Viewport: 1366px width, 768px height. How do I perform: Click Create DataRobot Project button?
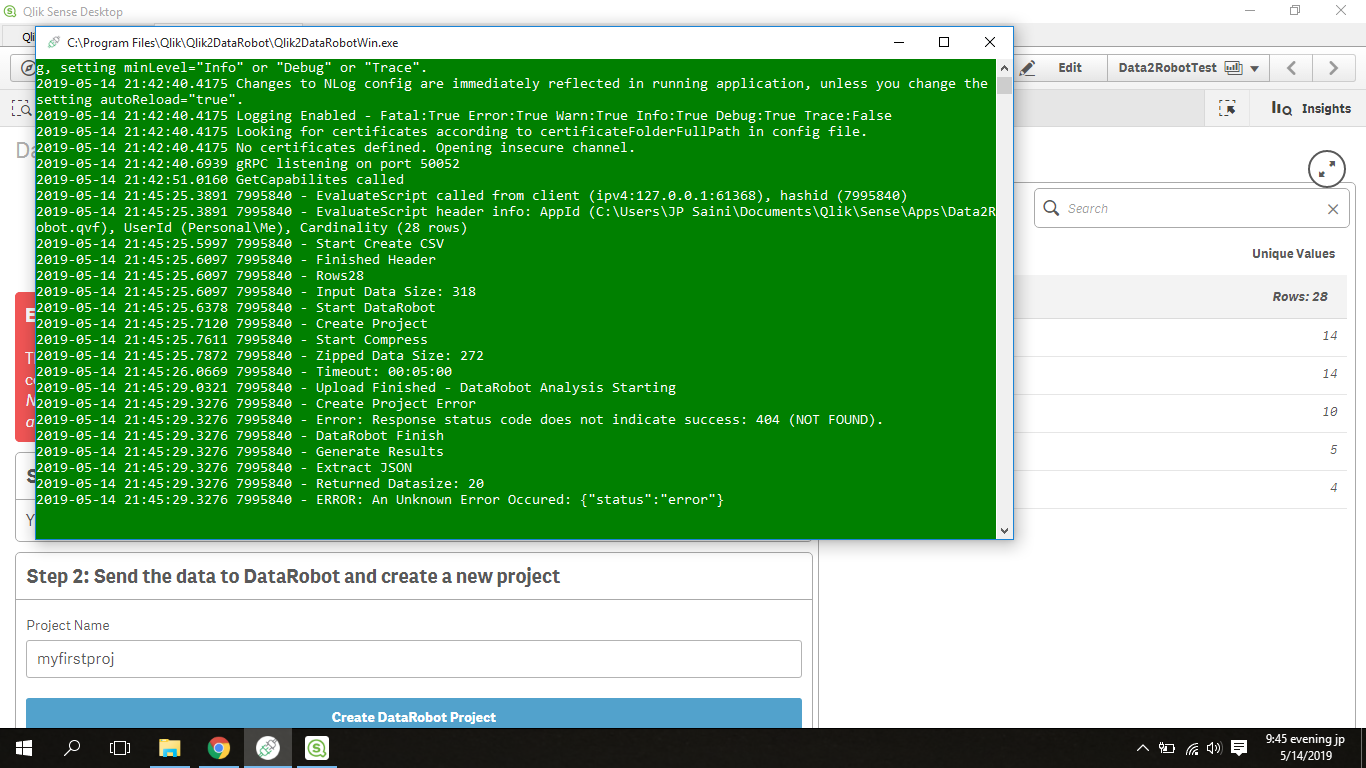(x=414, y=716)
